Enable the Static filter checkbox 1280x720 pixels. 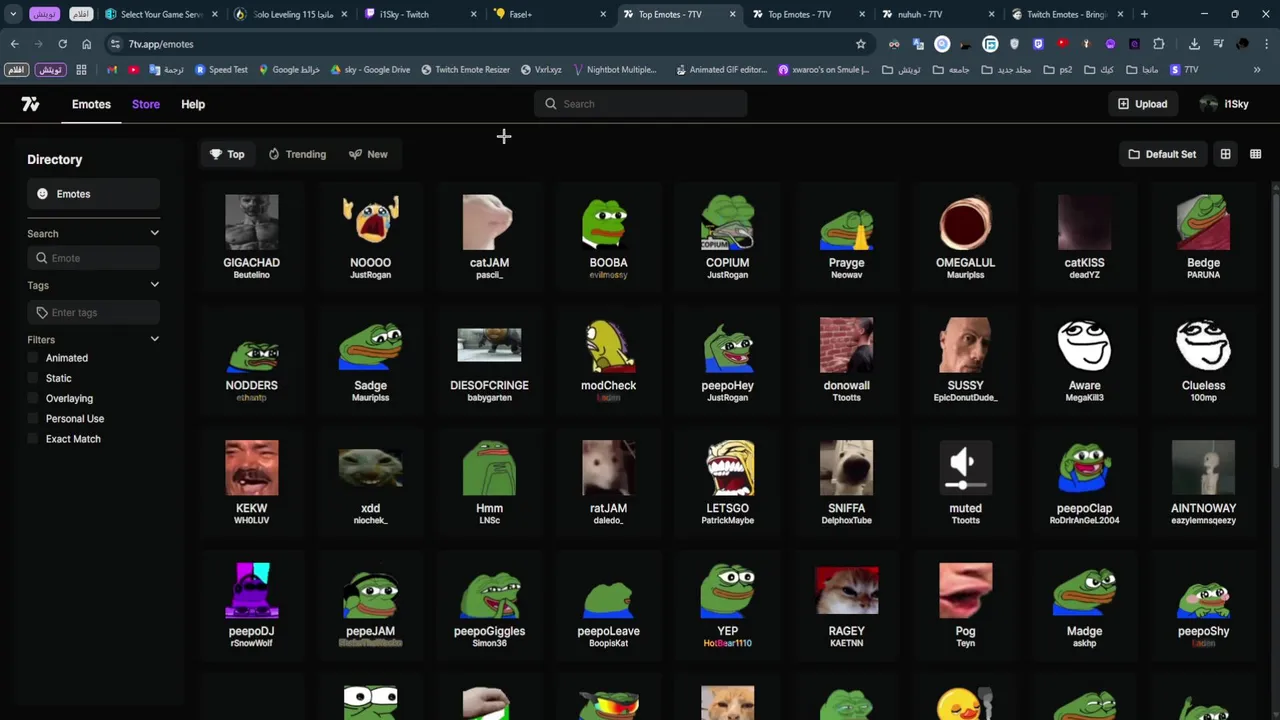pyautogui.click(x=33, y=378)
